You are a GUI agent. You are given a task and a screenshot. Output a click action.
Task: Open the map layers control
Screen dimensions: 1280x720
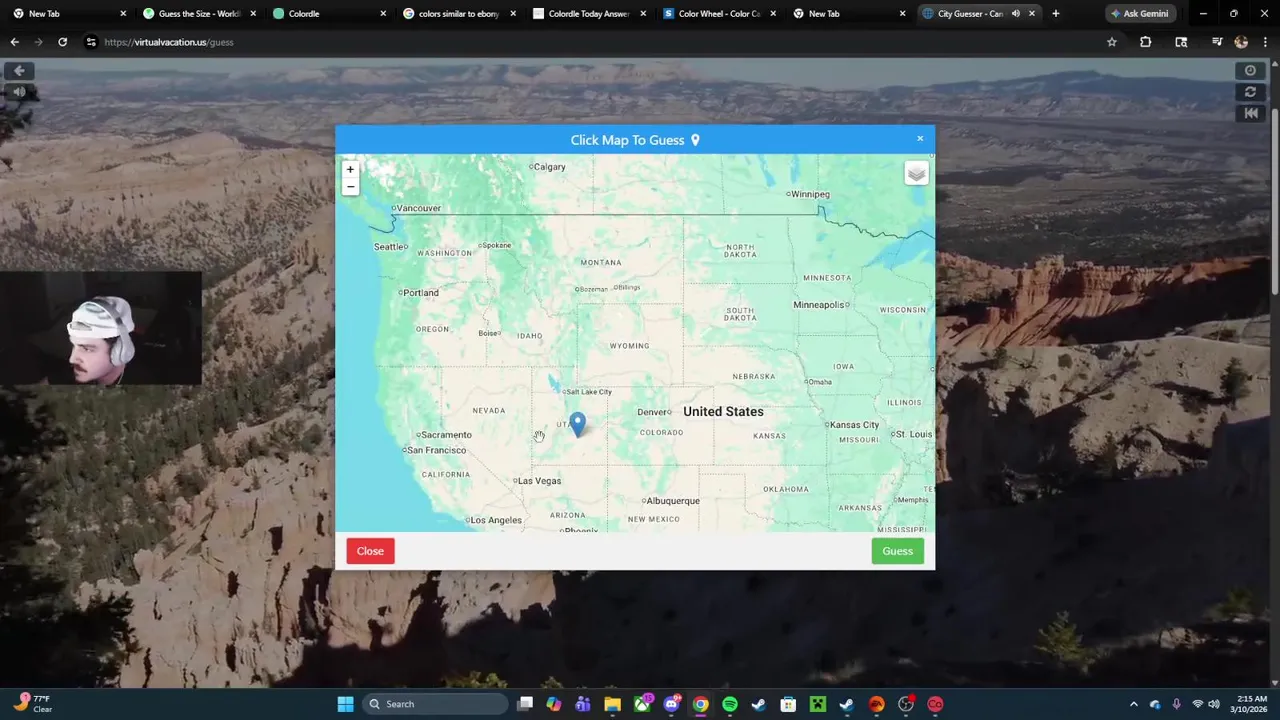(916, 174)
